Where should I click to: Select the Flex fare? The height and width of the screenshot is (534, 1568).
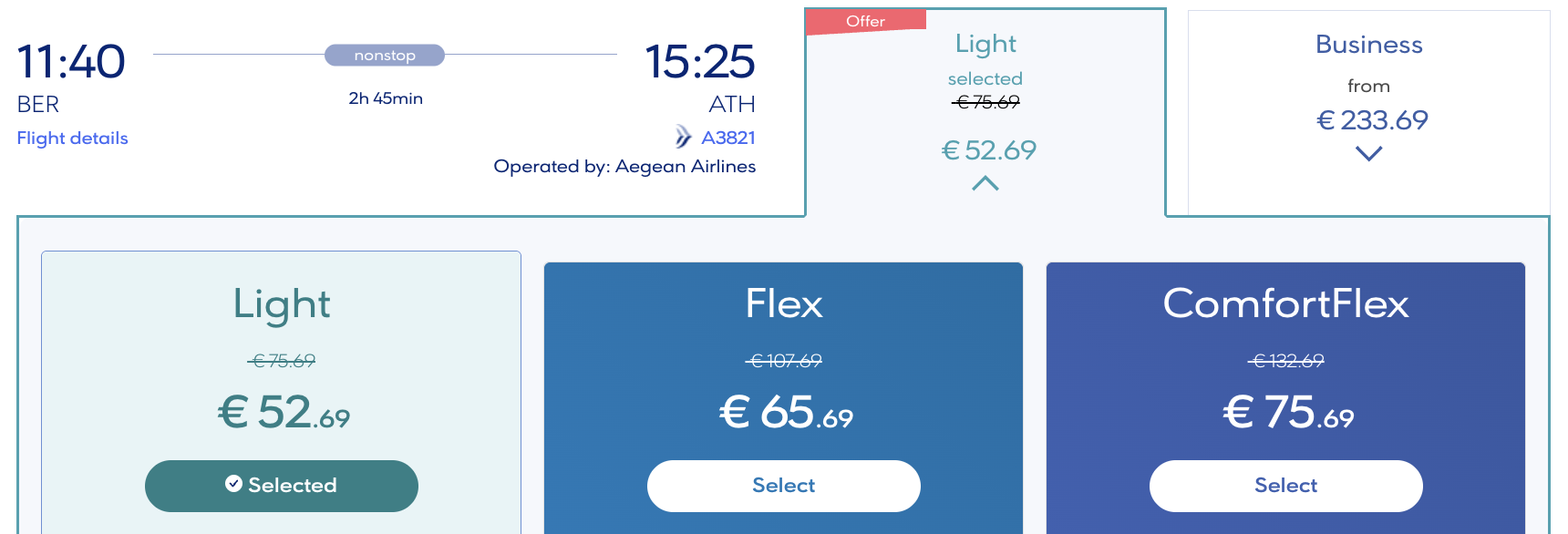tap(783, 486)
